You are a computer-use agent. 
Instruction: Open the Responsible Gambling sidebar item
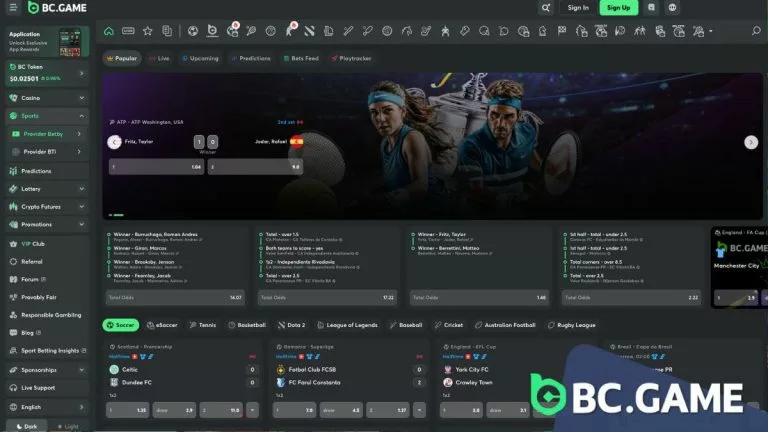[x=47, y=315]
